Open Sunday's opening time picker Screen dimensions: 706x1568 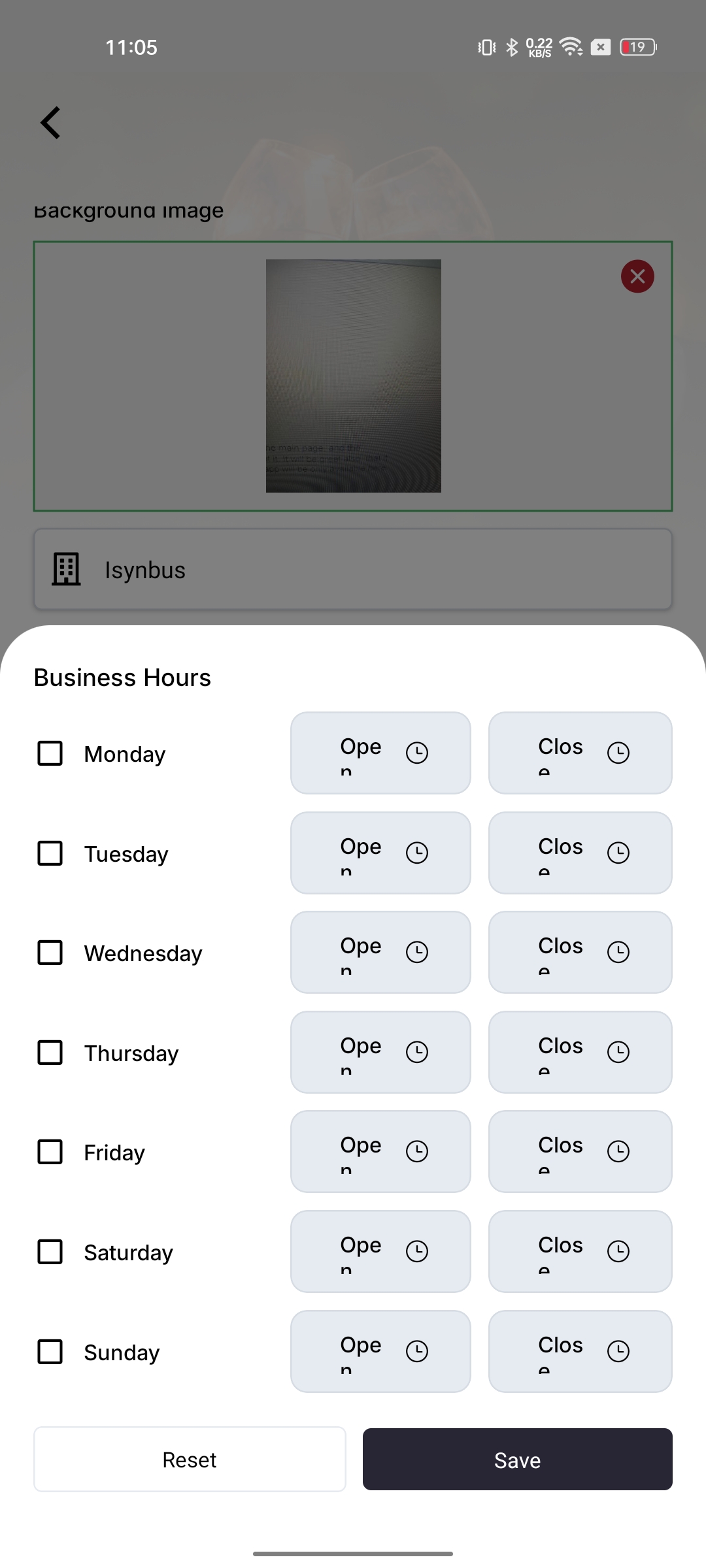[380, 1351]
